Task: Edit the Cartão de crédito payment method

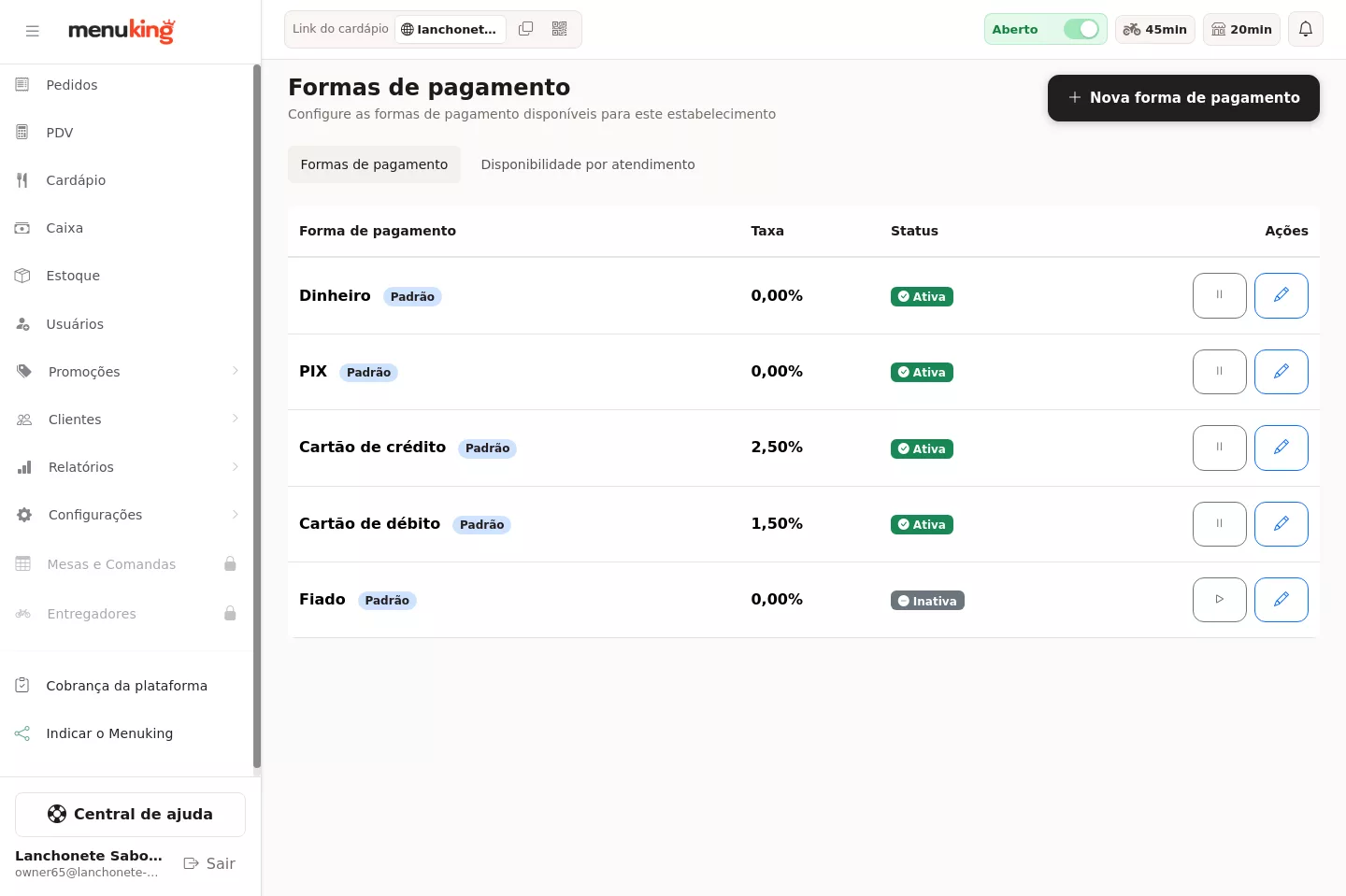Action: click(x=1282, y=448)
